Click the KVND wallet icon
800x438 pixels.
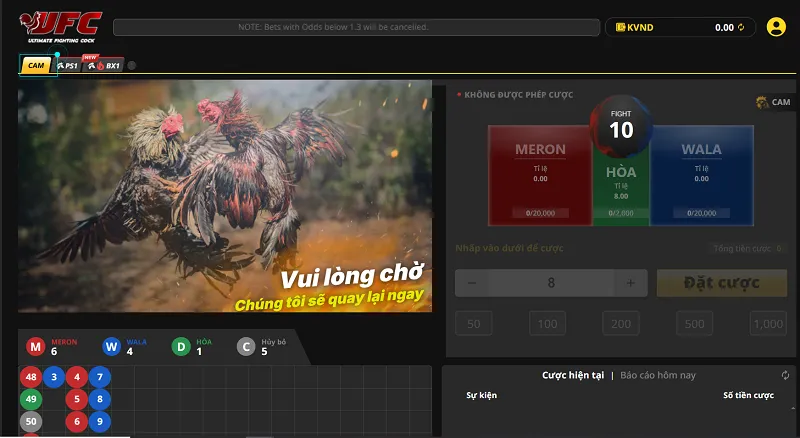620,28
